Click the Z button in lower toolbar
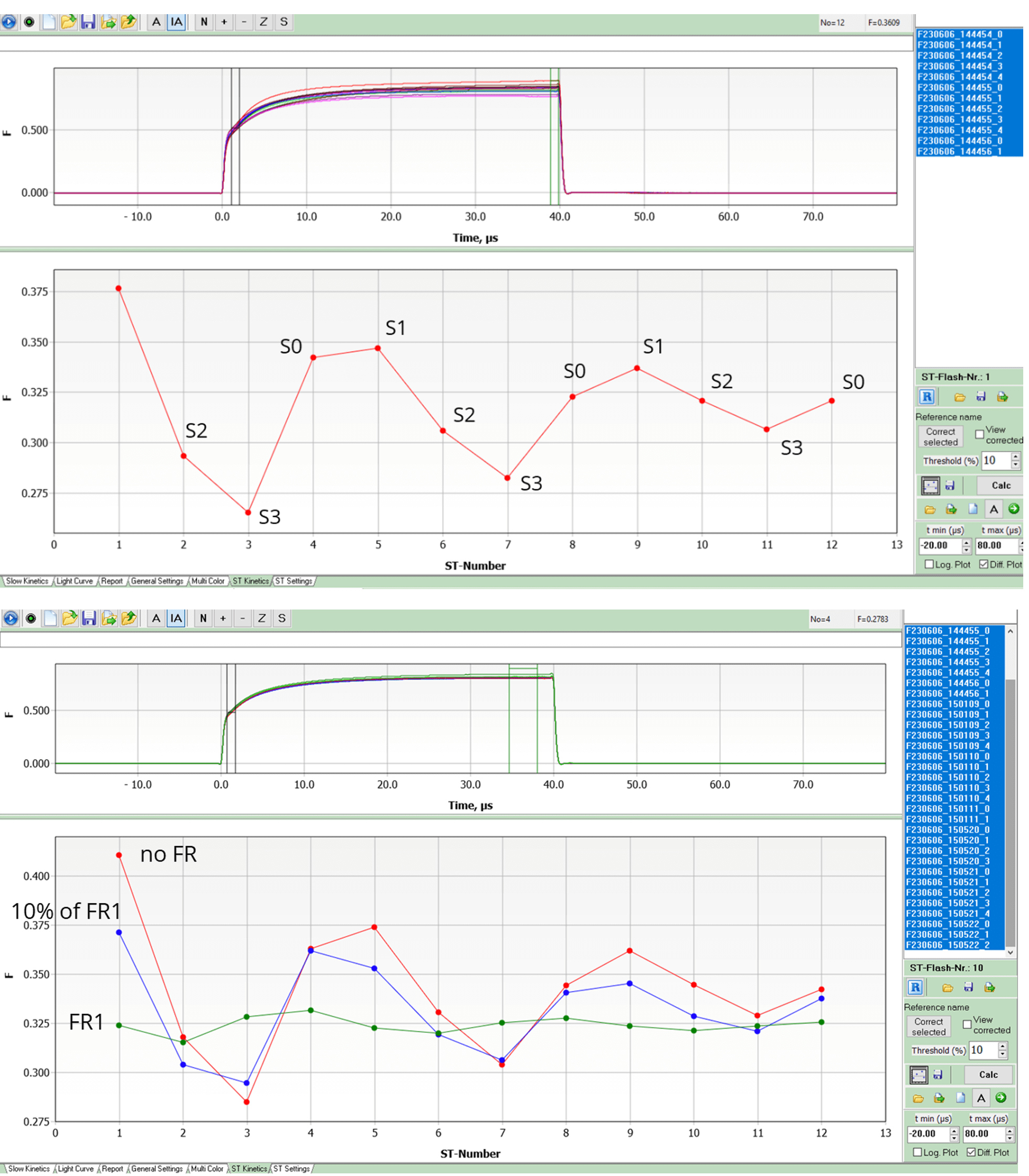 [x=262, y=618]
